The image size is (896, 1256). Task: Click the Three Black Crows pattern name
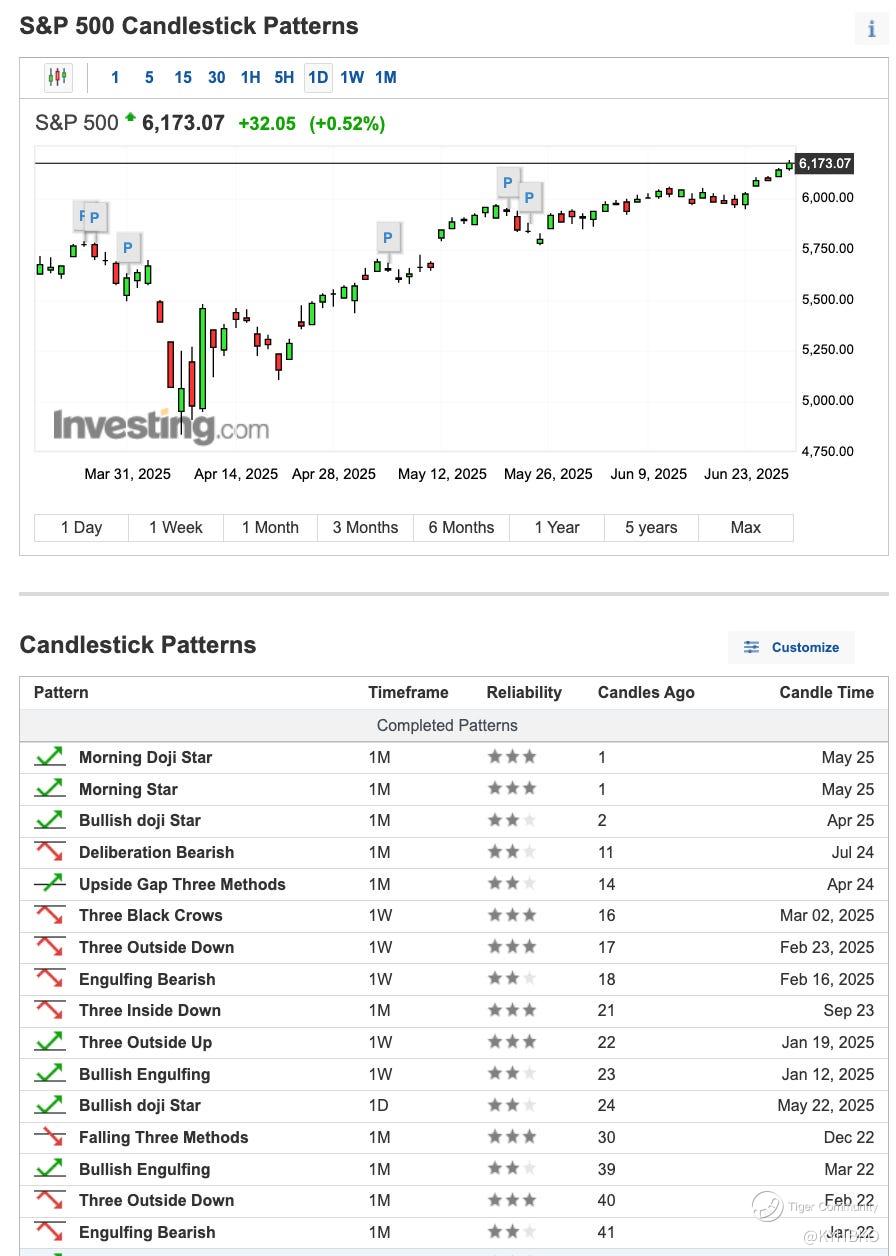coord(151,915)
